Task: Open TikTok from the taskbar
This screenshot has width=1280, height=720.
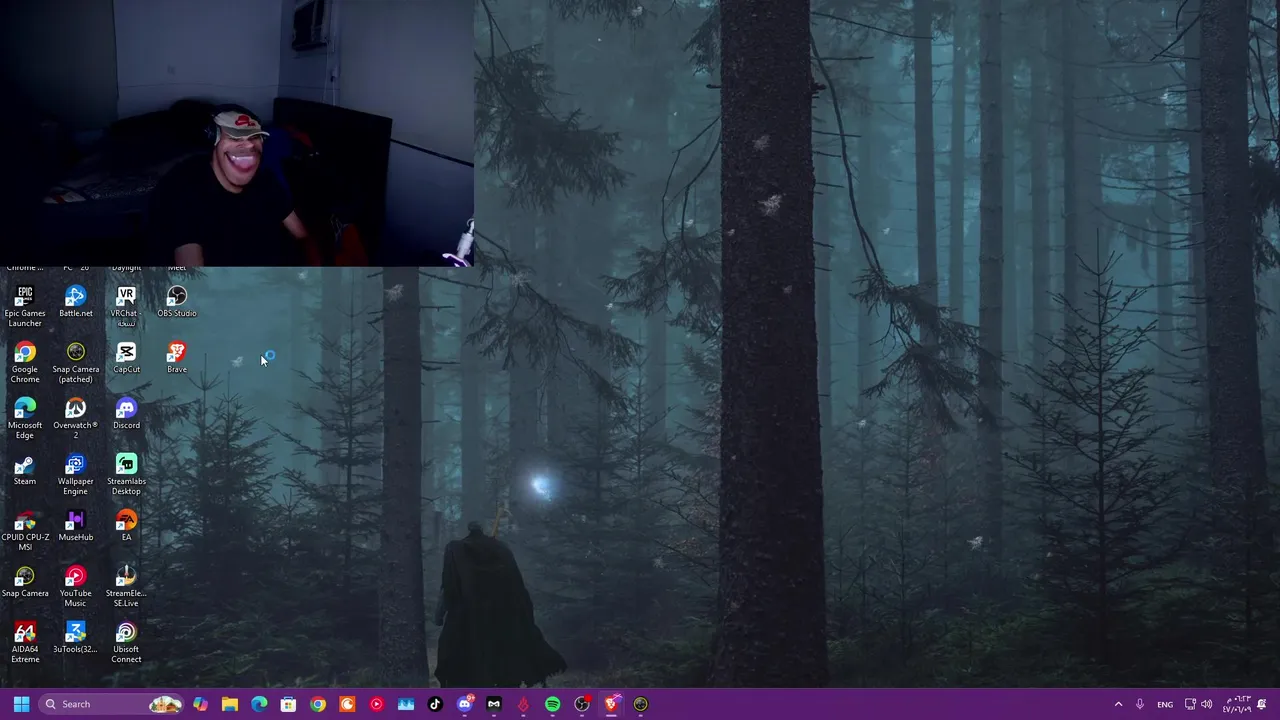Action: (435, 704)
